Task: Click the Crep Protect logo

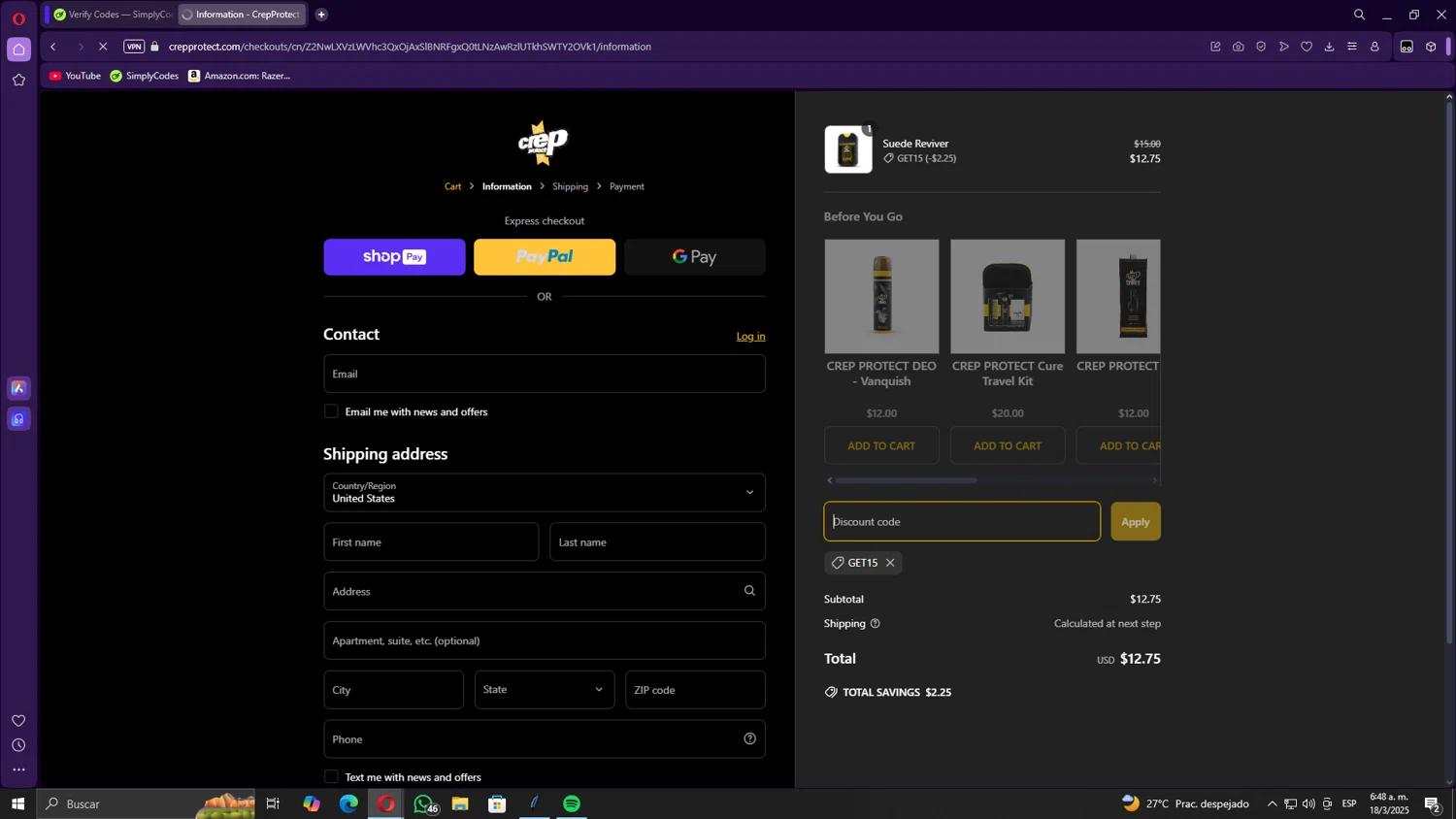Action: [x=544, y=143]
